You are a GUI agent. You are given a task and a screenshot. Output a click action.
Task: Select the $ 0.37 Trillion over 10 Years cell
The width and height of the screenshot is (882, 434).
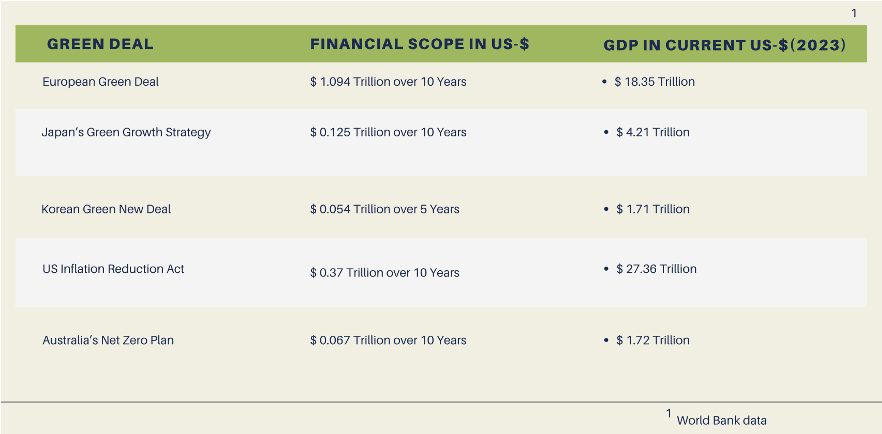click(x=385, y=272)
